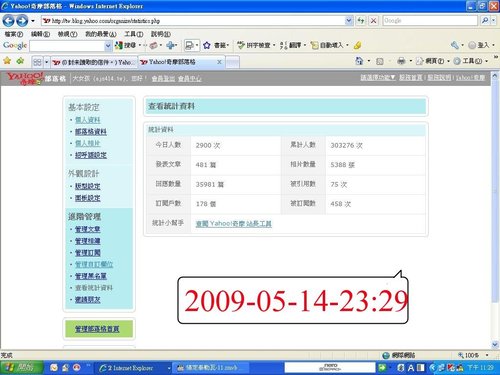Open the 管理文章 sidebar link

tap(87, 229)
